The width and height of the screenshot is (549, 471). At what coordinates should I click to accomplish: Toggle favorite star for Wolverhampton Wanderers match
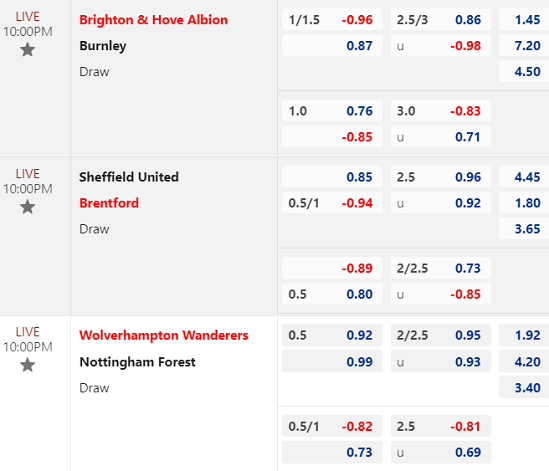[27, 365]
